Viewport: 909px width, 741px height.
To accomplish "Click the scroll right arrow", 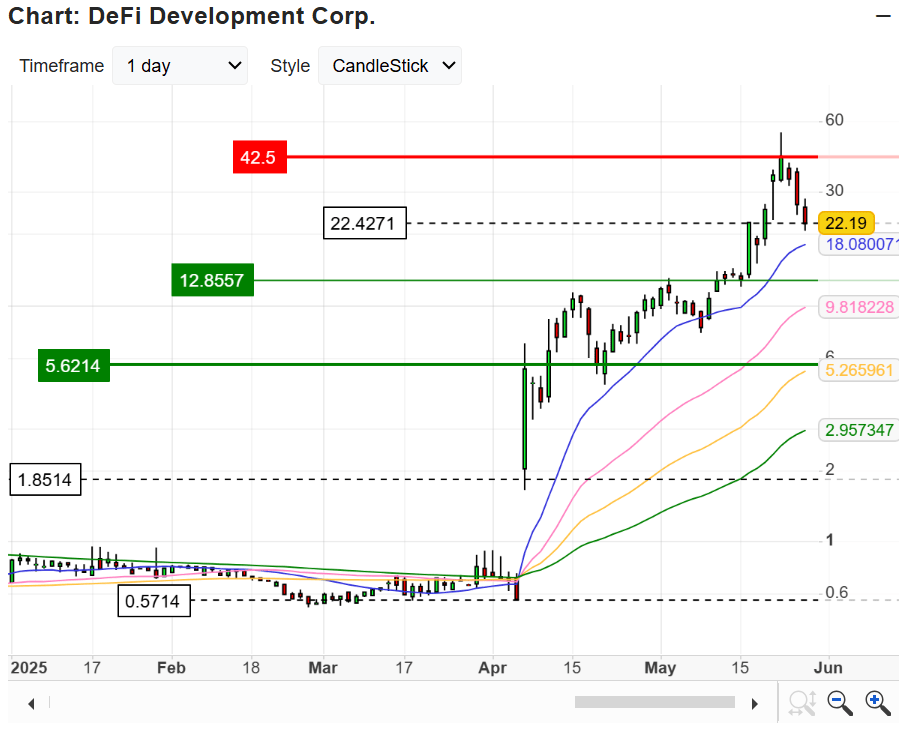I will [x=754, y=704].
